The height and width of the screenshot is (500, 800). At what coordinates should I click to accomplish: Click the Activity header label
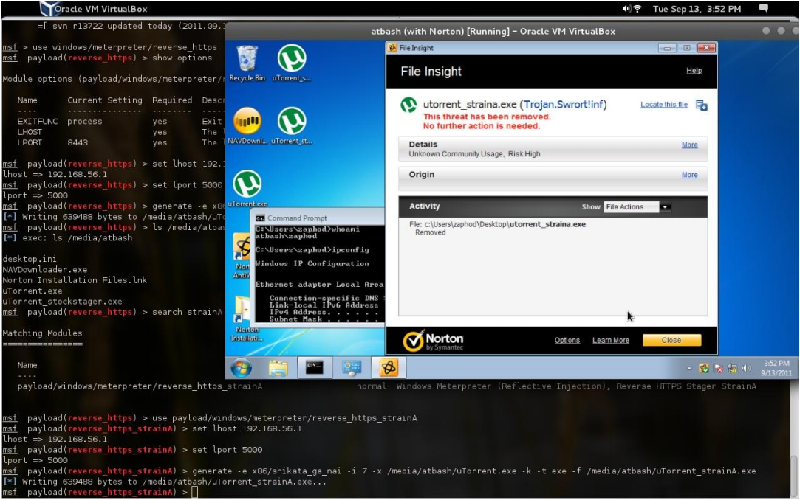point(424,206)
